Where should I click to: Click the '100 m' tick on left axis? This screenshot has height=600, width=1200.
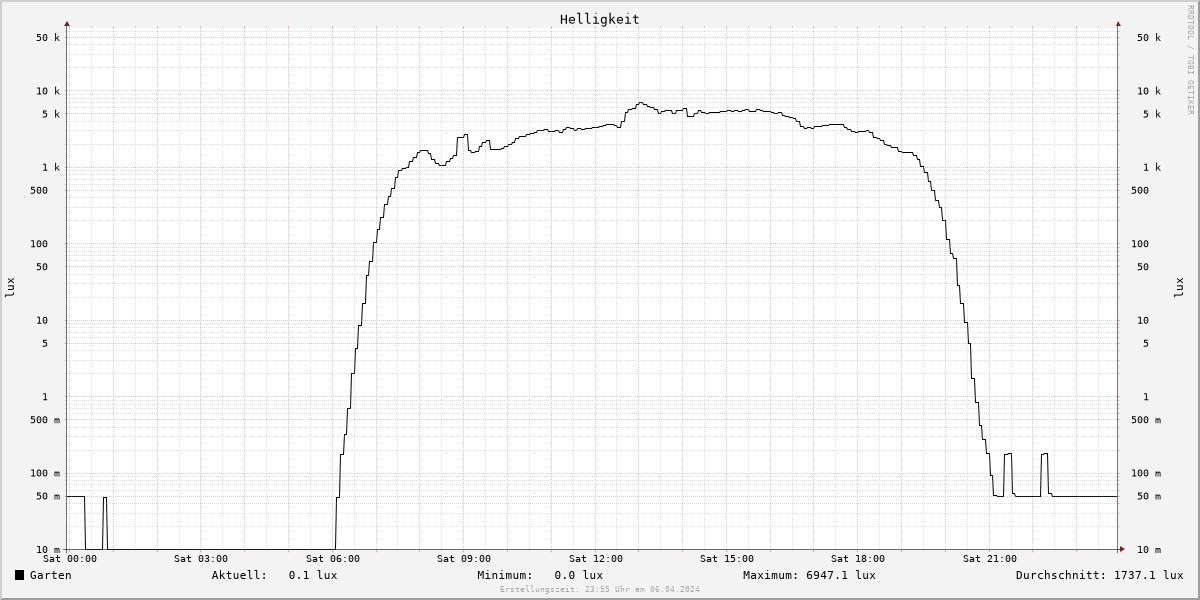pos(45,473)
